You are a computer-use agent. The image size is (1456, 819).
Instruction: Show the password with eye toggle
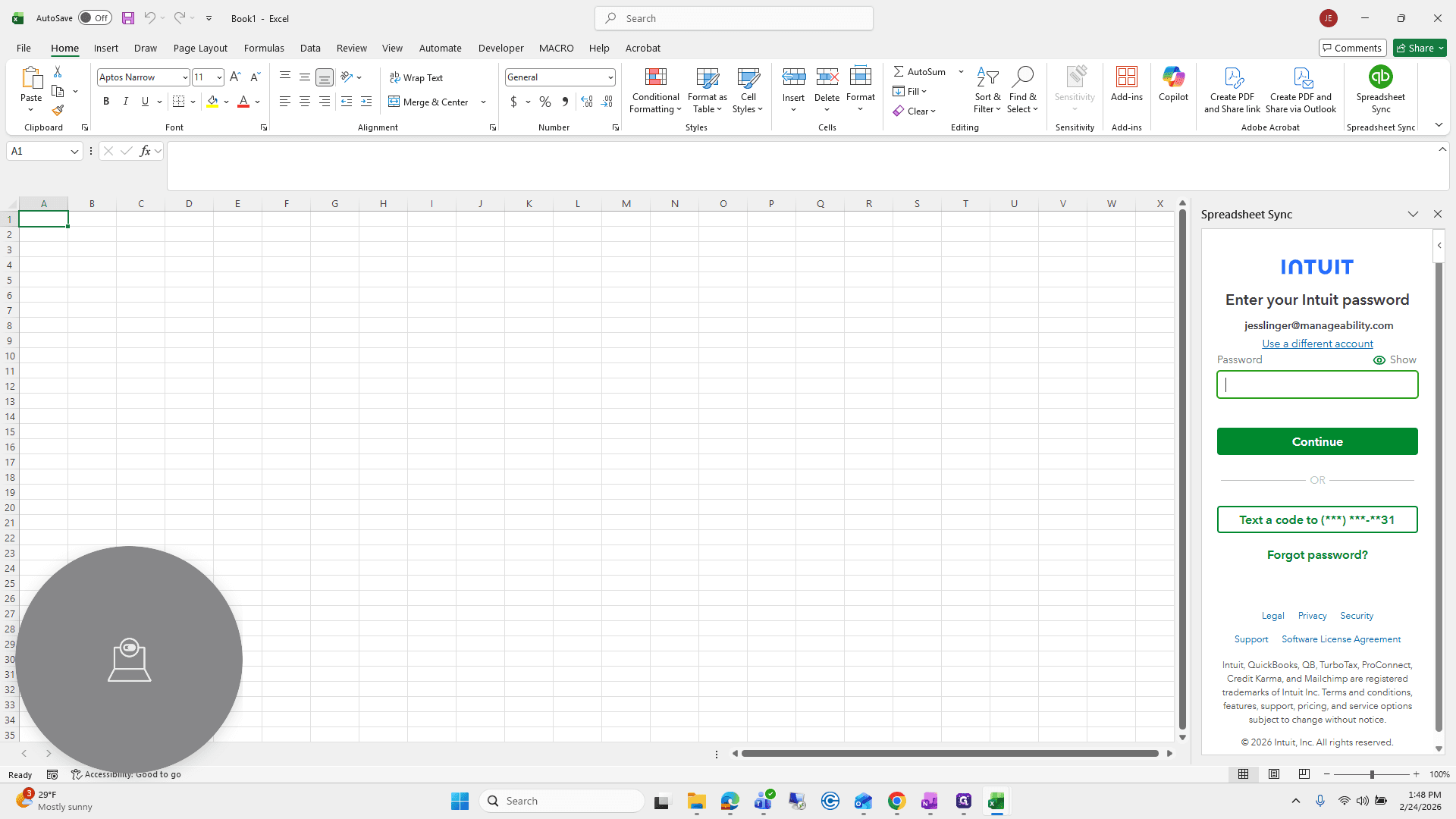click(1395, 360)
